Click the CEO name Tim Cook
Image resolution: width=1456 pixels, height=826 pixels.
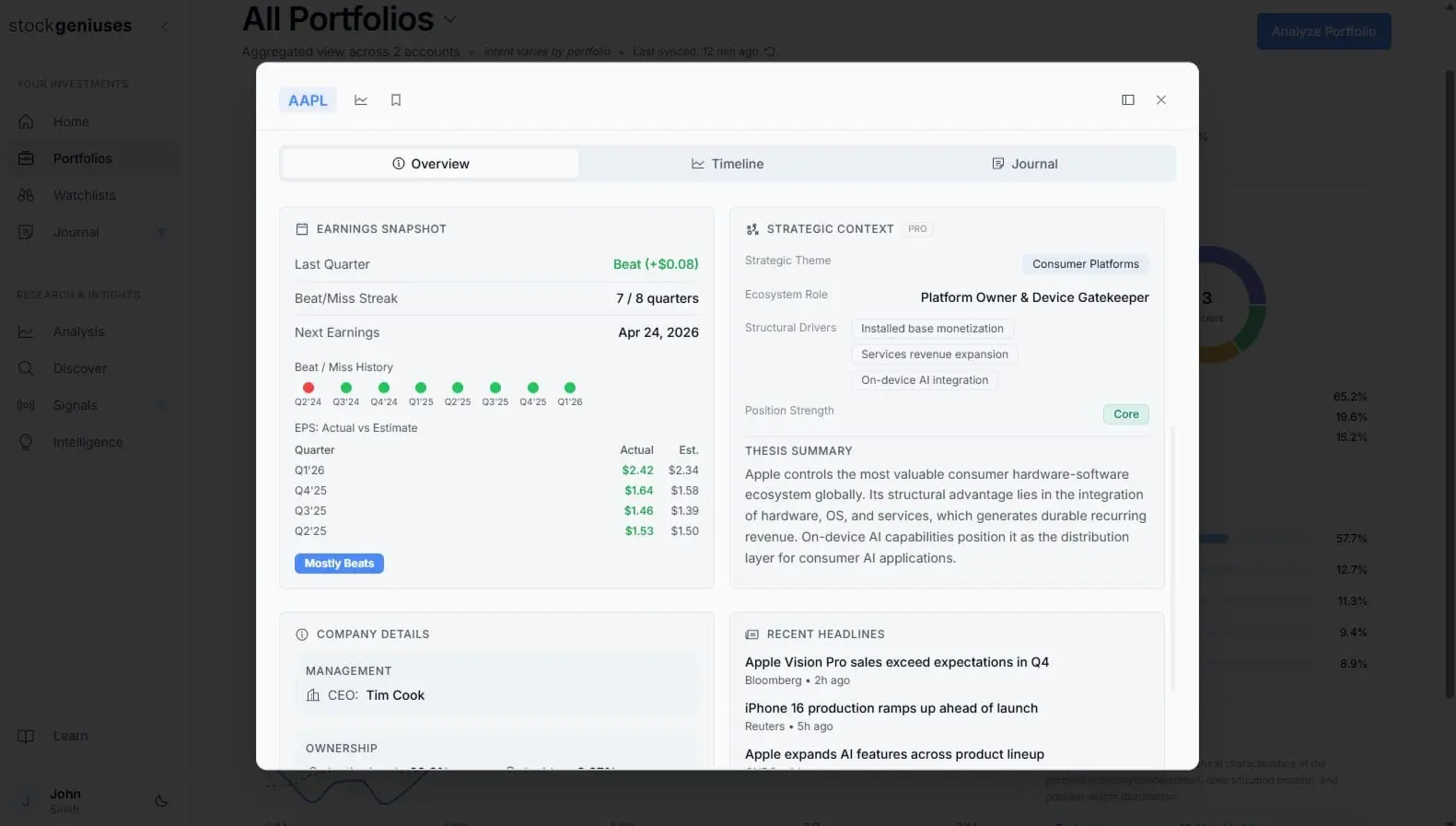pos(395,695)
